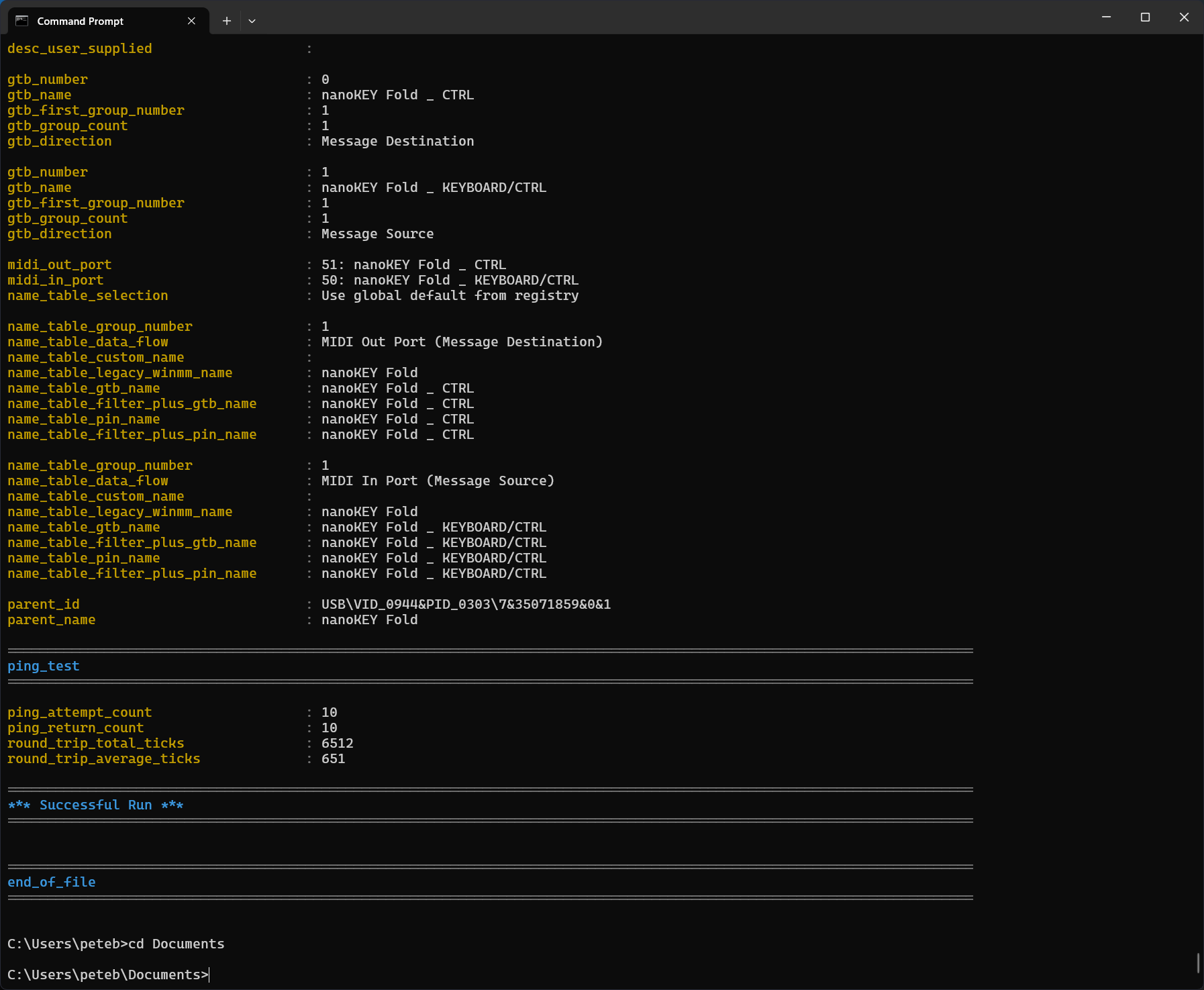Click the end_of_file heading

tap(52, 882)
